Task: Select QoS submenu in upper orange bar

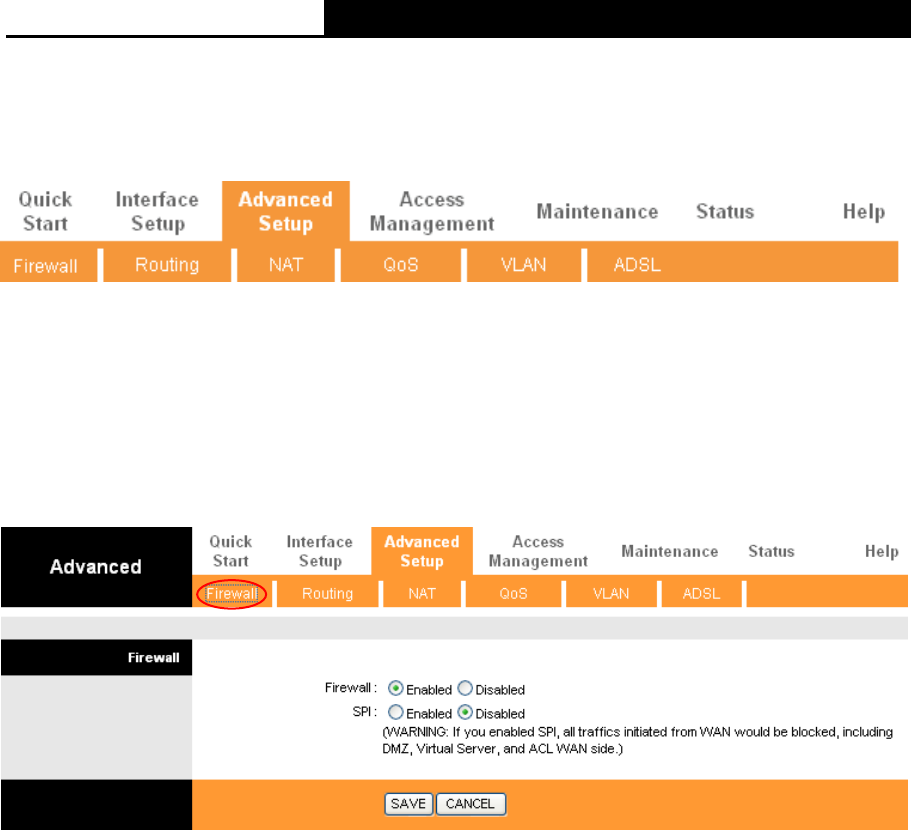Action: [401, 265]
